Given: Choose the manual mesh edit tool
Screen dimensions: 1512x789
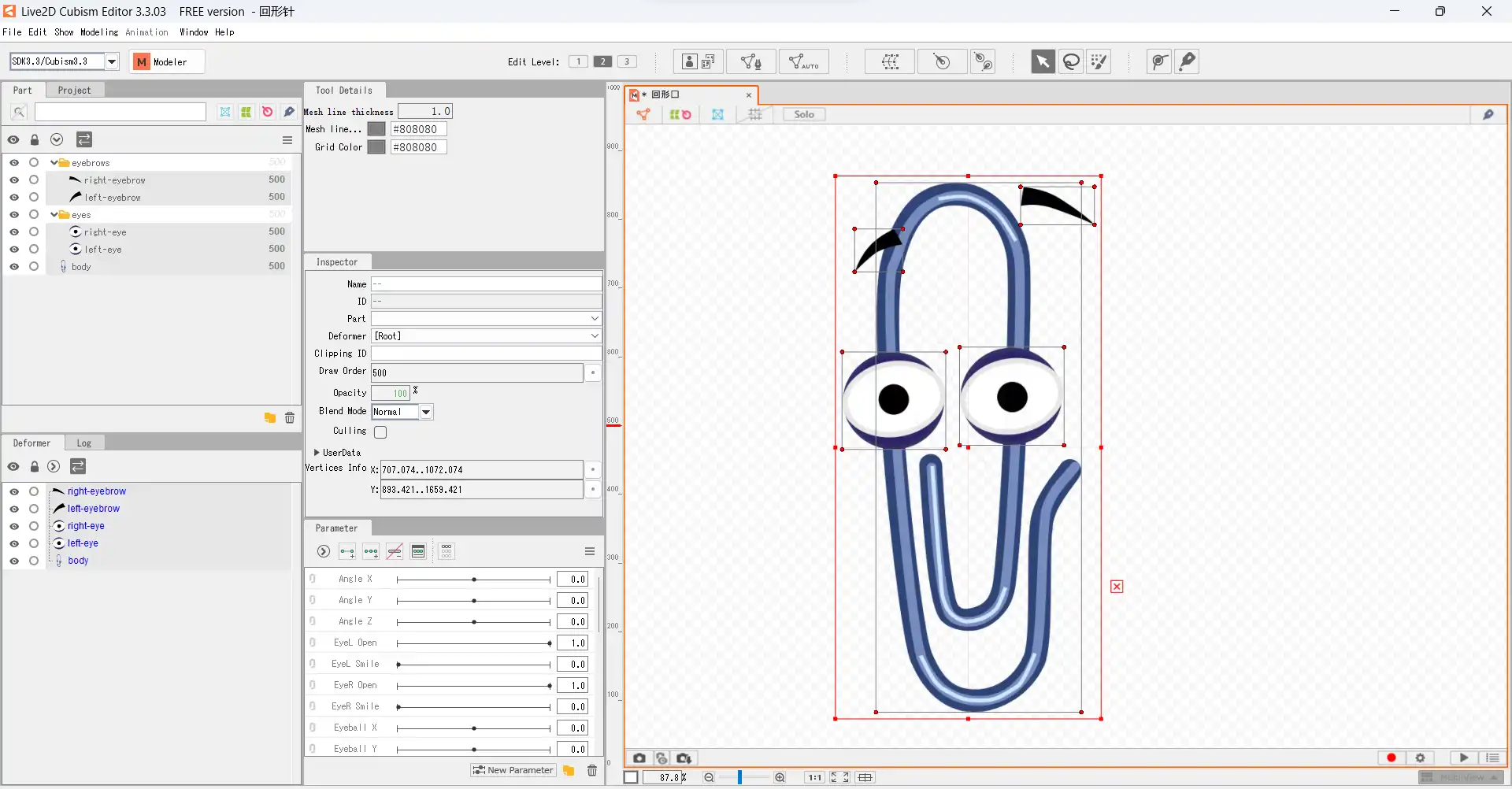Looking at the screenshot, I should point(751,61).
